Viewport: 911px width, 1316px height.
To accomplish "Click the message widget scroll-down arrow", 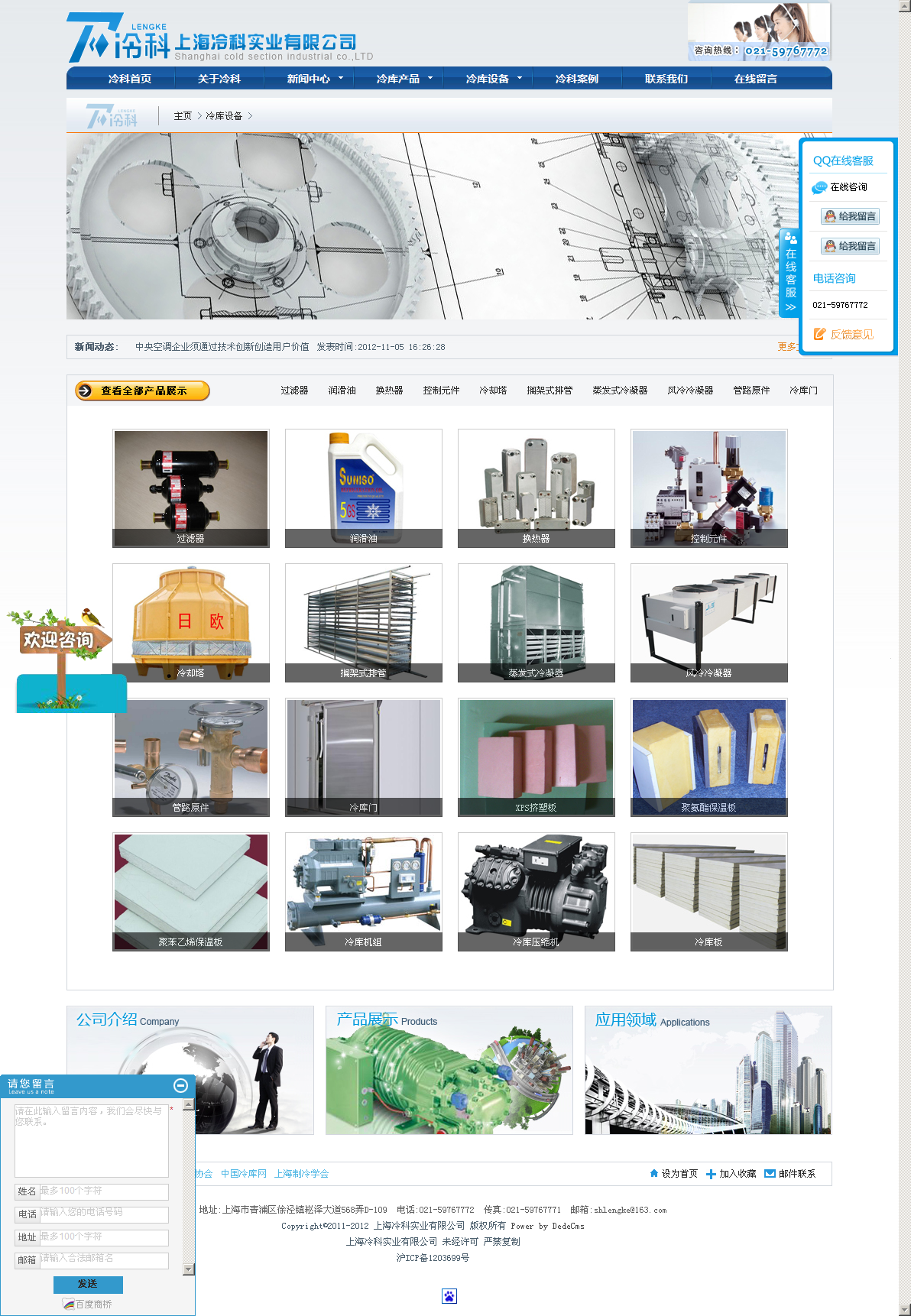I will tap(189, 1269).
